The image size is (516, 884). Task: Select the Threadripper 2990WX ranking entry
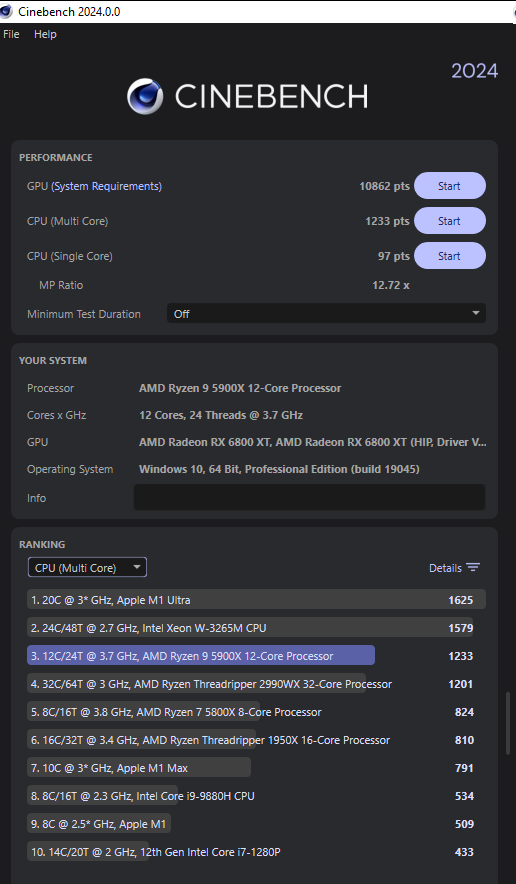click(x=250, y=684)
